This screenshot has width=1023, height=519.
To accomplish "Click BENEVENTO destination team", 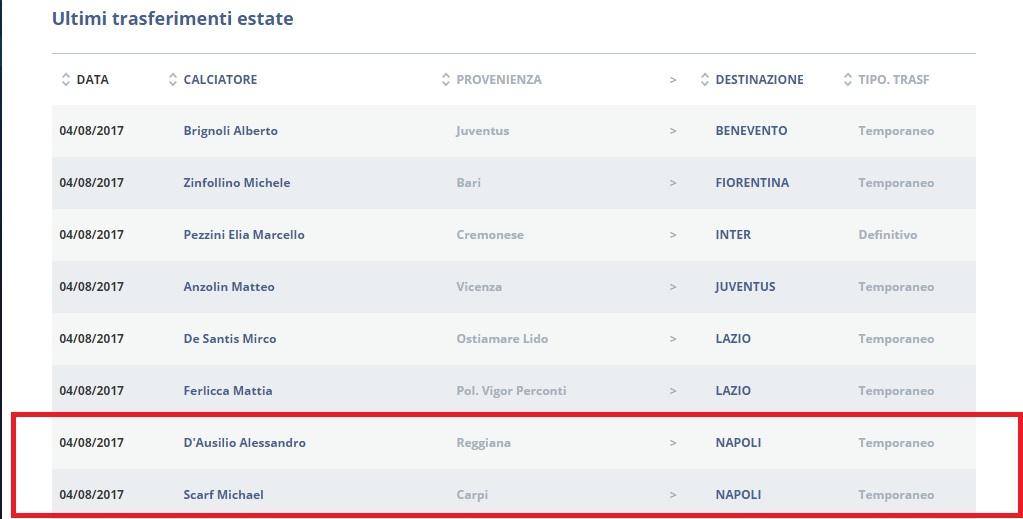I will click(751, 131).
